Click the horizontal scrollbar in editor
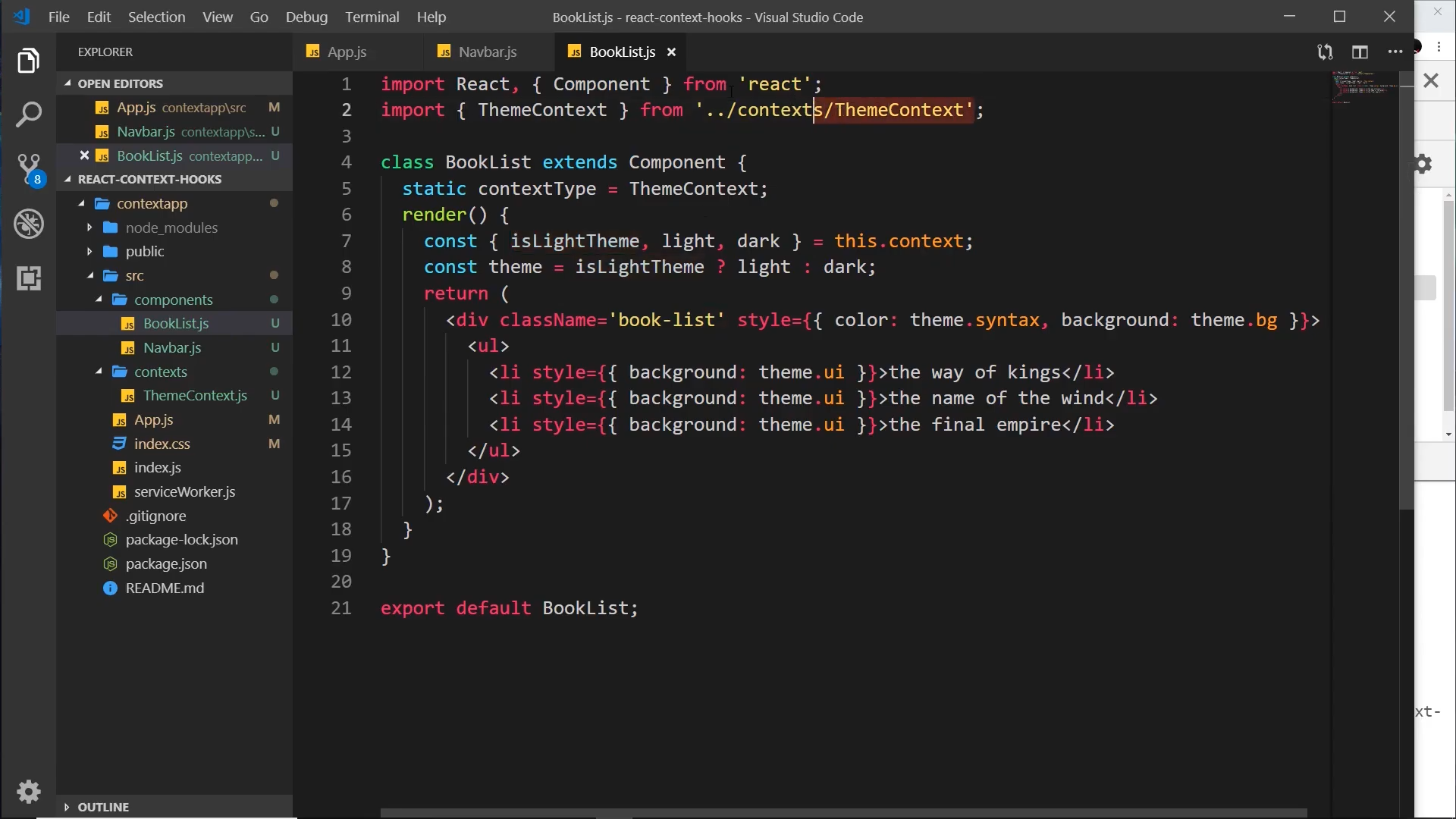1456x819 pixels. 843,813
